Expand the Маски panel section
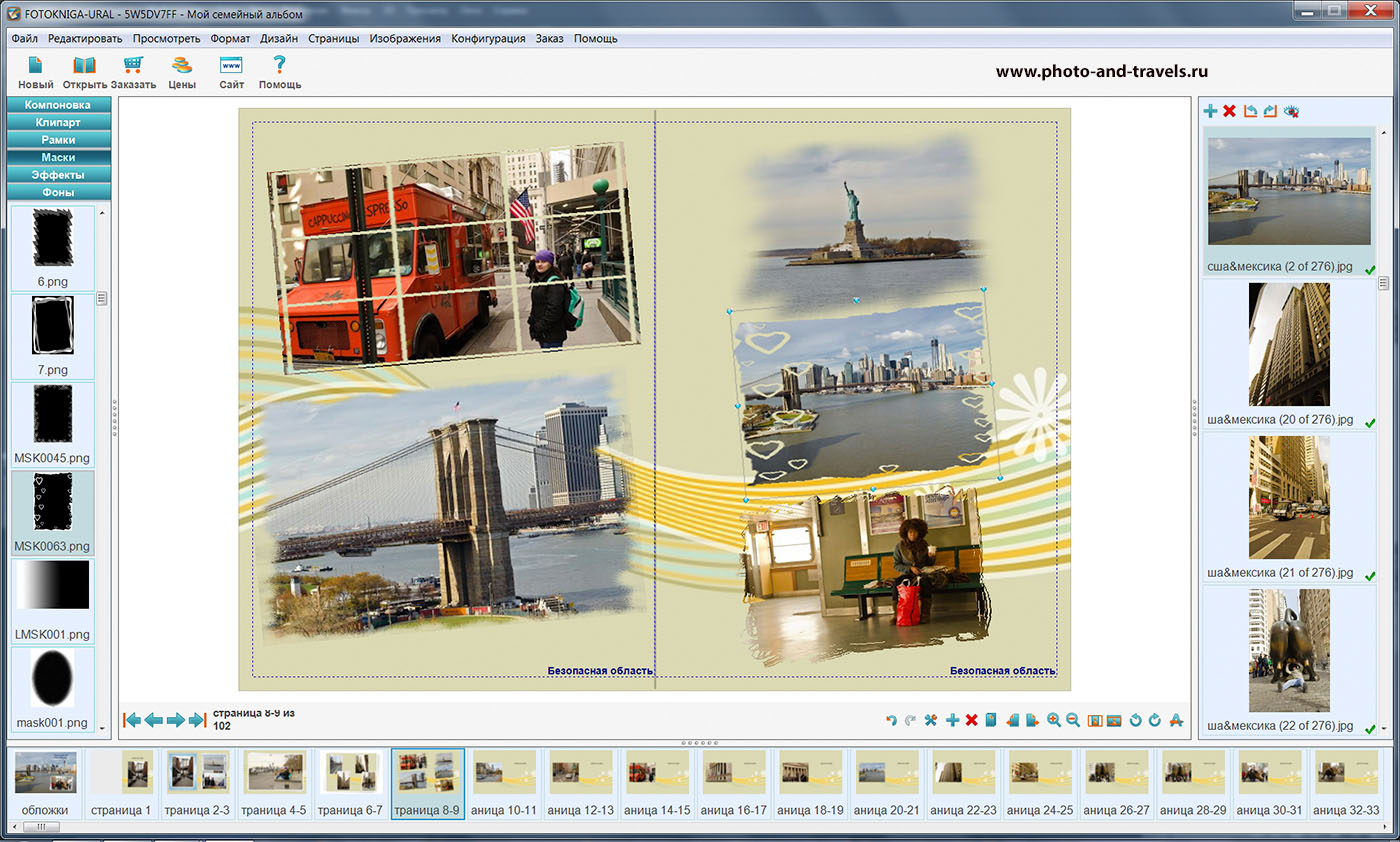The image size is (1400, 842). 58,157
